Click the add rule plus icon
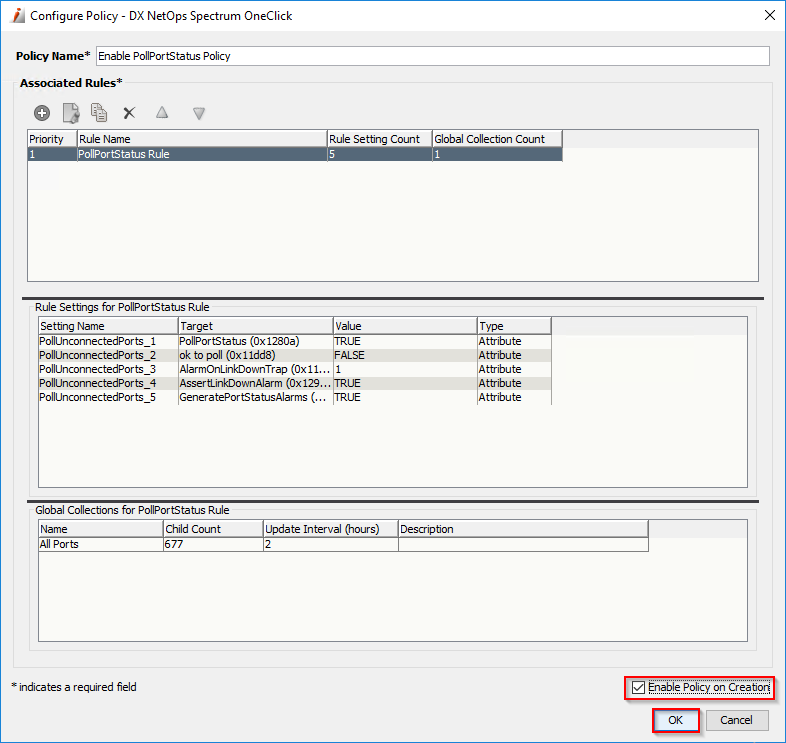Viewport: 786px width, 743px height. click(x=42, y=113)
